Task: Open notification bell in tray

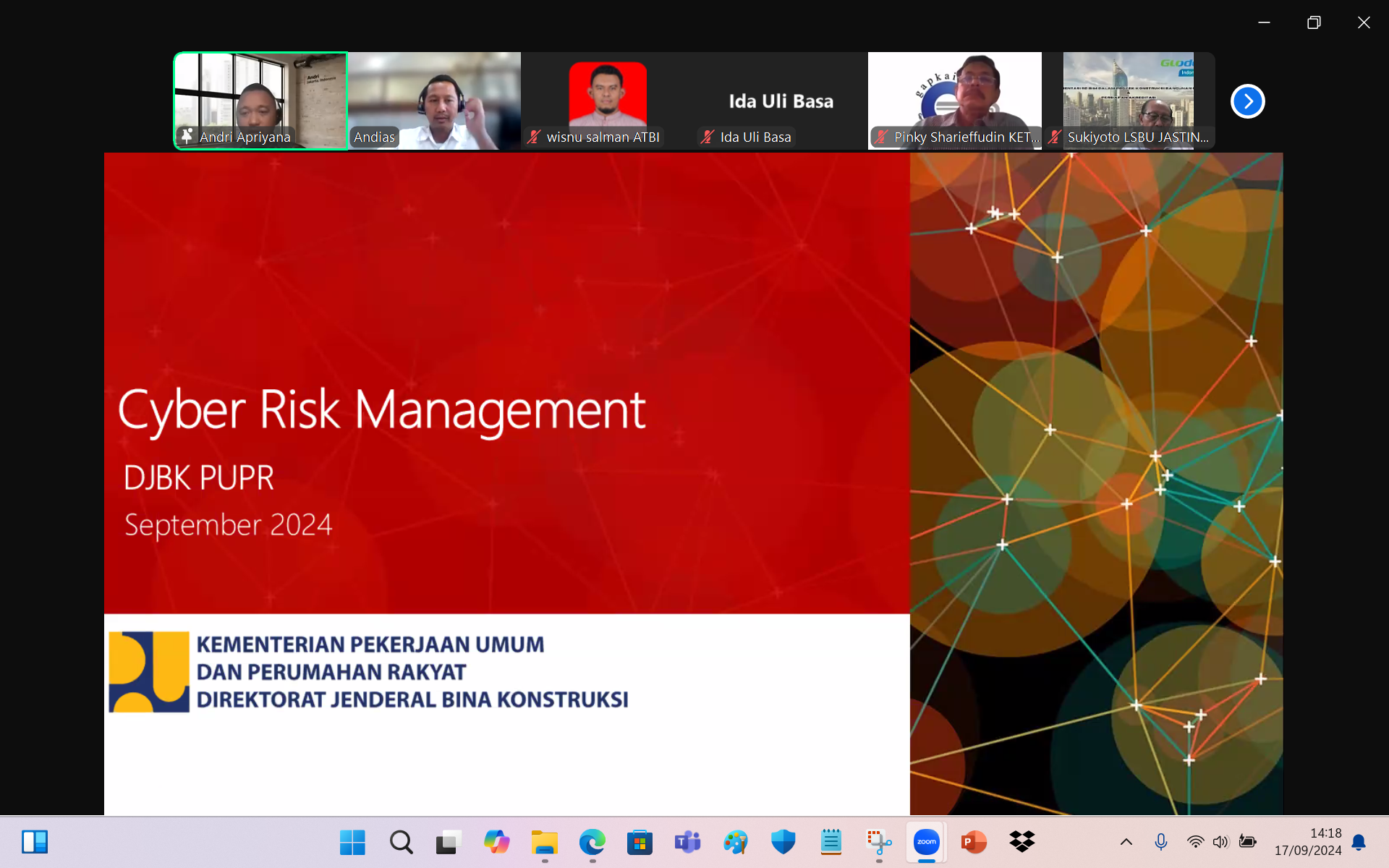Action: (x=1359, y=842)
